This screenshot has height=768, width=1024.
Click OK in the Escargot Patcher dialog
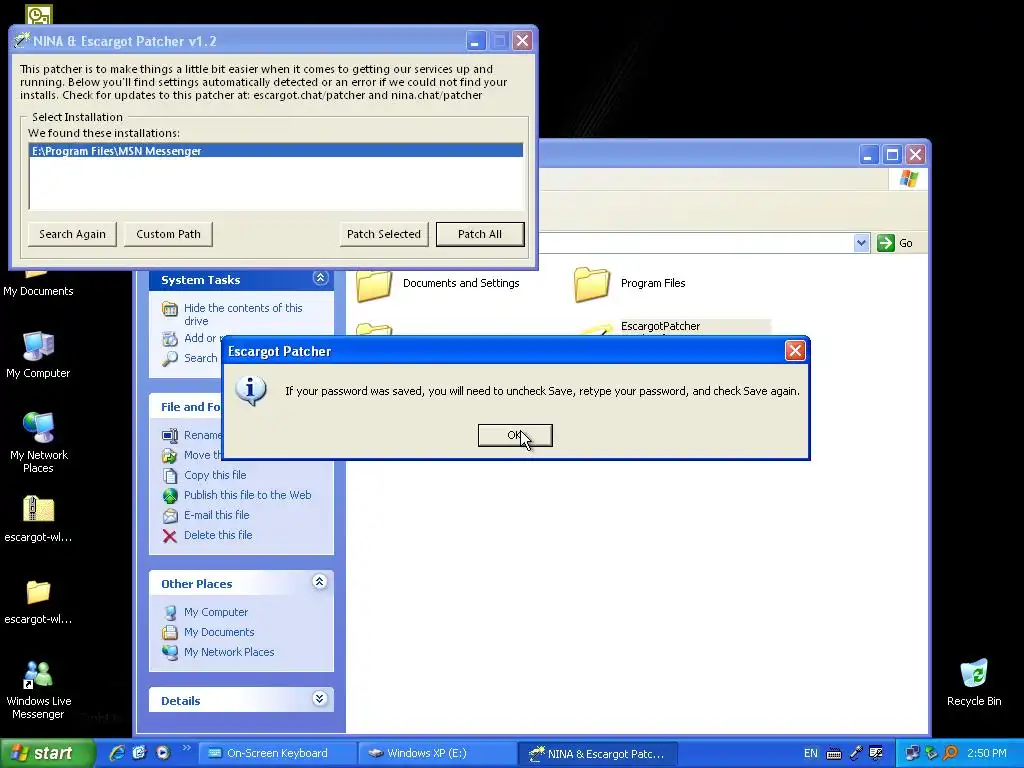515,436
